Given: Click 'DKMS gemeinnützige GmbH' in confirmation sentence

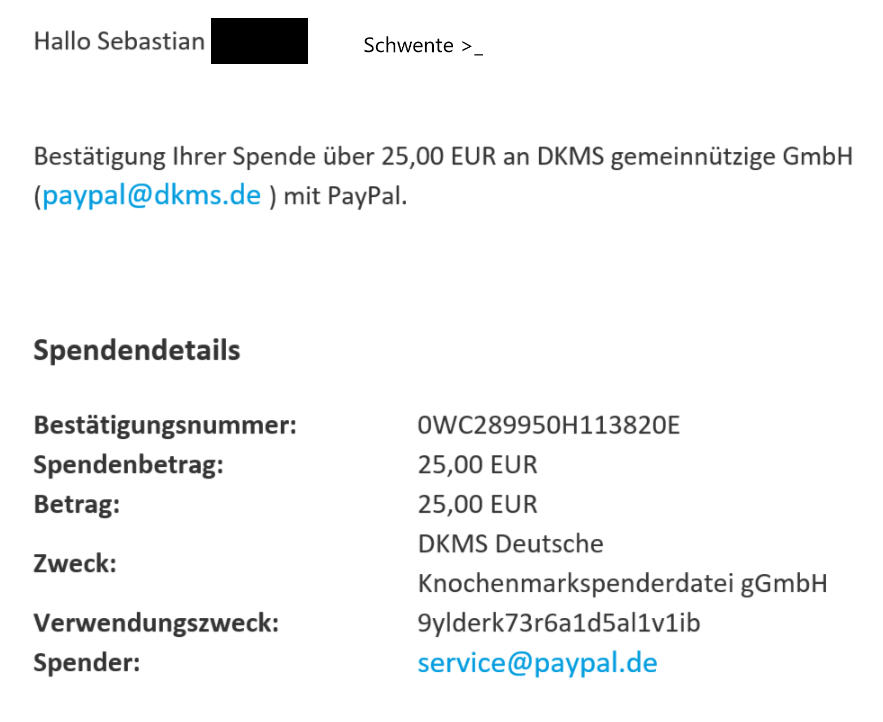Looking at the screenshot, I should (x=695, y=157).
